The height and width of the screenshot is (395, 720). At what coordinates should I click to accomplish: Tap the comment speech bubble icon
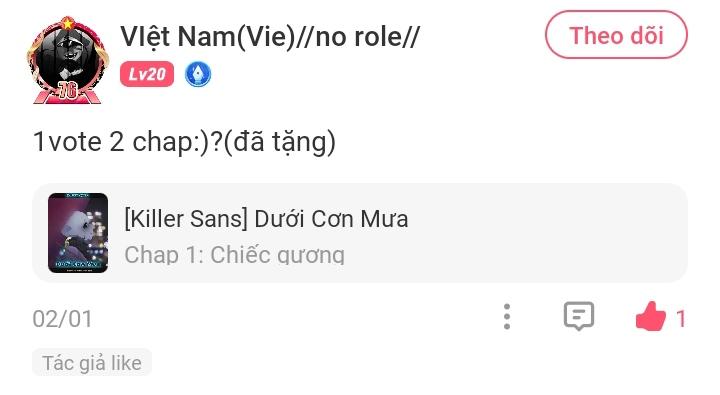click(x=579, y=316)
